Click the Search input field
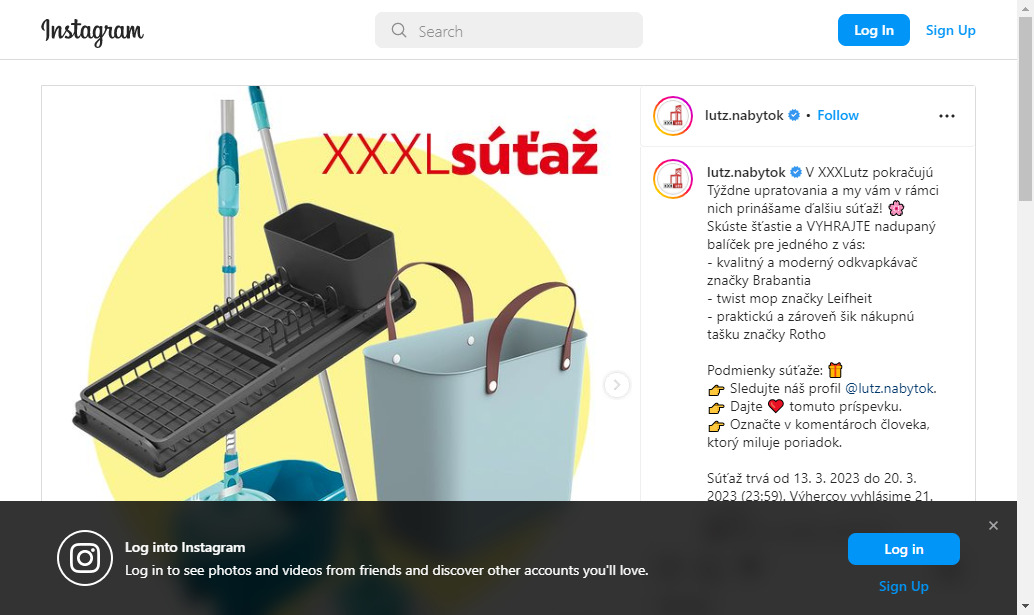The height and width of the screenshot is (615, 1034). (508, 30)
